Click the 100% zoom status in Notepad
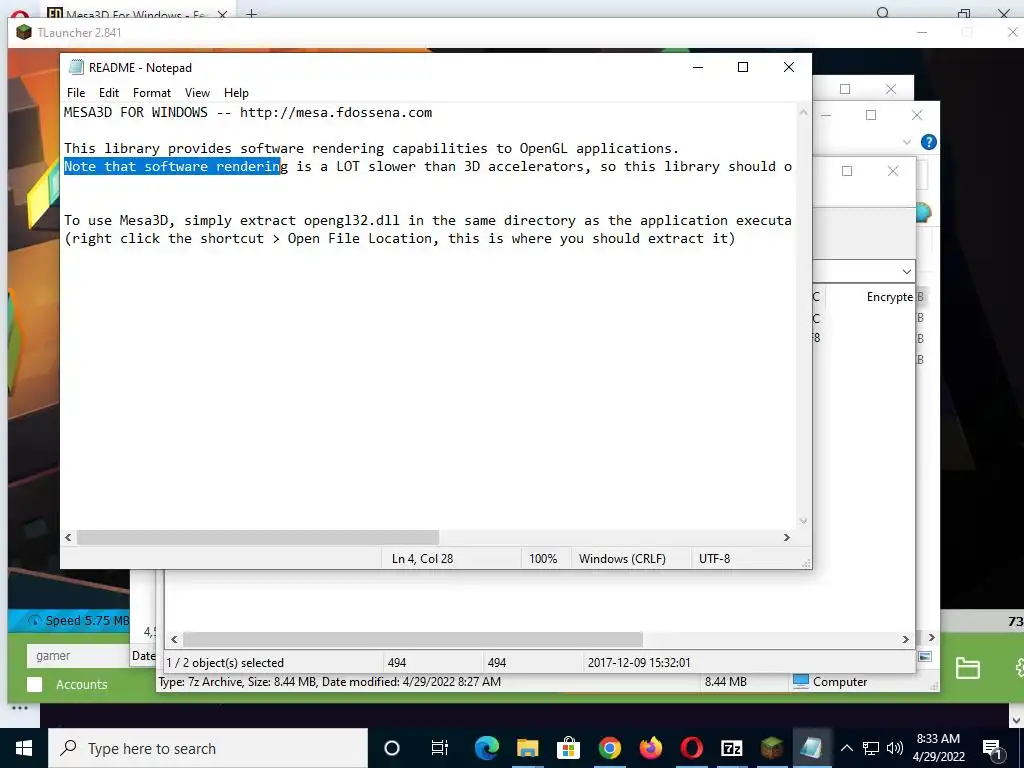 click(543, 559)
